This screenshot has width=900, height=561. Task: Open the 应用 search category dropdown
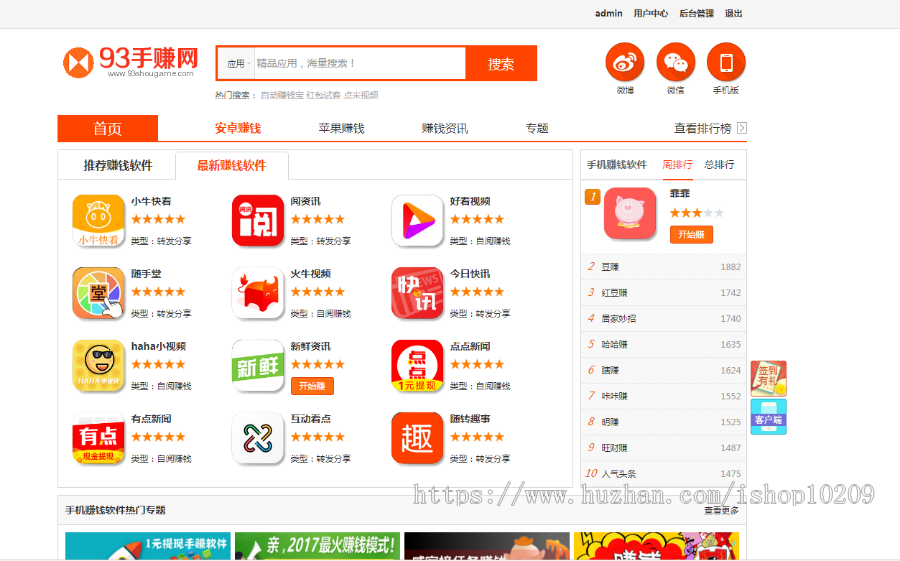[x=238, y=64]
